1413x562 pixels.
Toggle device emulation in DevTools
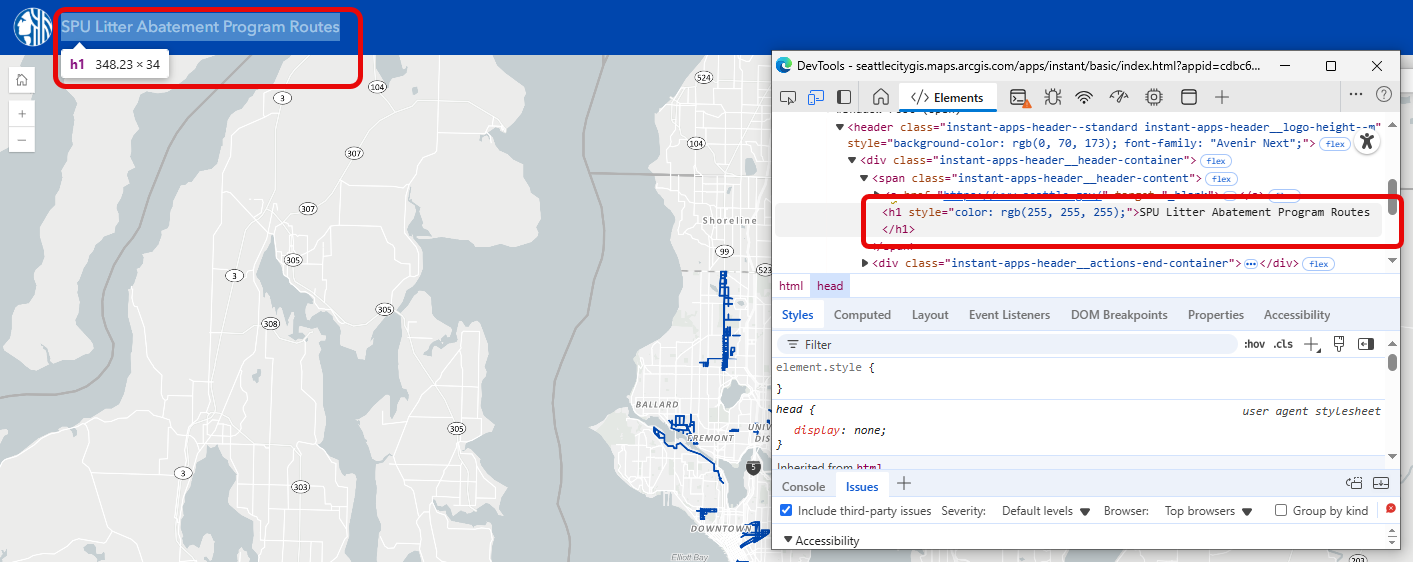click(815, 97)
